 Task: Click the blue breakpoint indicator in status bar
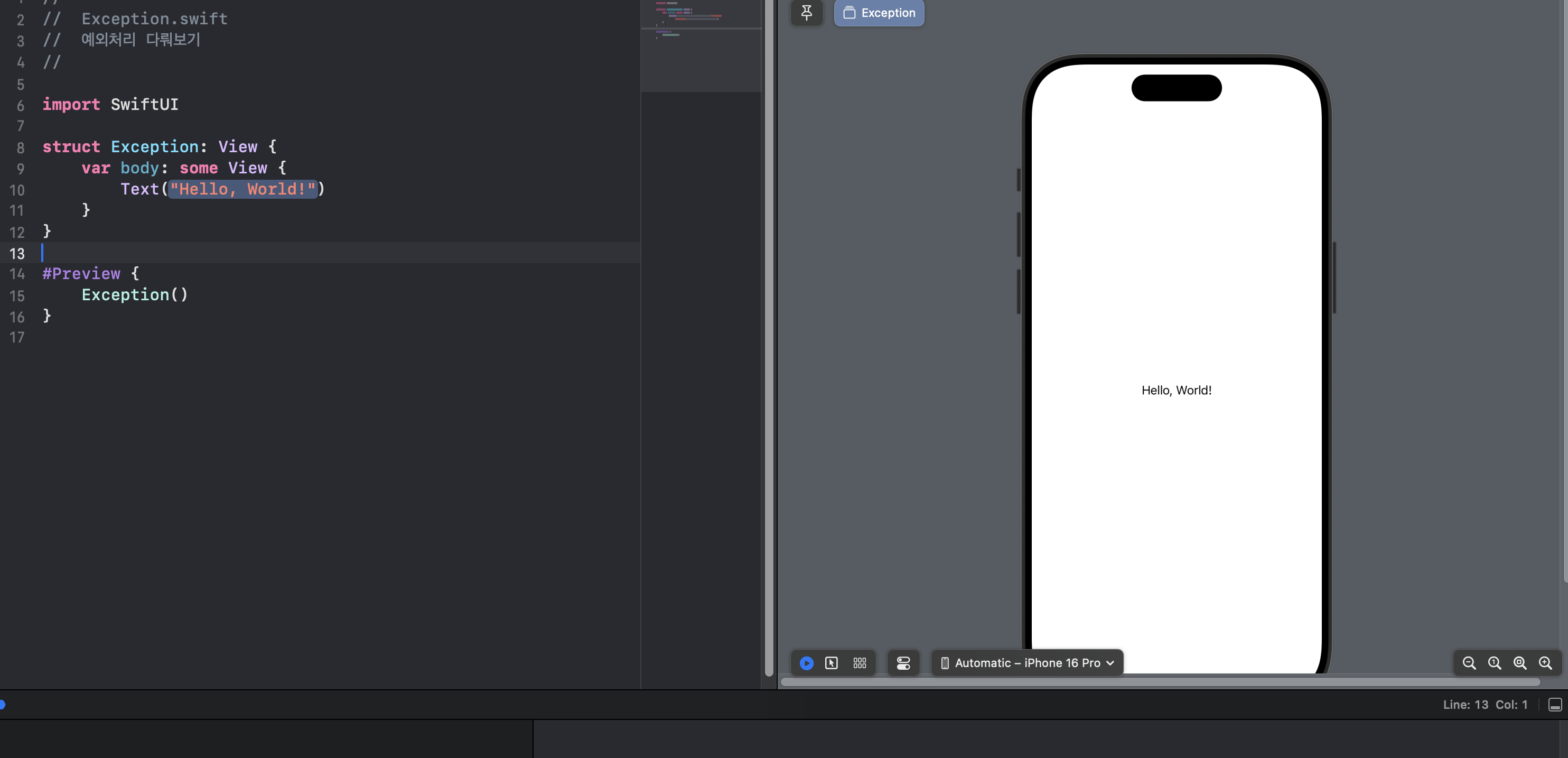(x=3, y=705)
